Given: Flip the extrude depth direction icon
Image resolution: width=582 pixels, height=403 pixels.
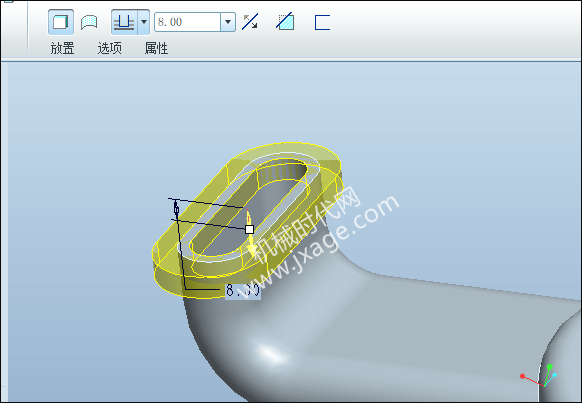Looking at the screenshot, I should (x=250, y=22).
